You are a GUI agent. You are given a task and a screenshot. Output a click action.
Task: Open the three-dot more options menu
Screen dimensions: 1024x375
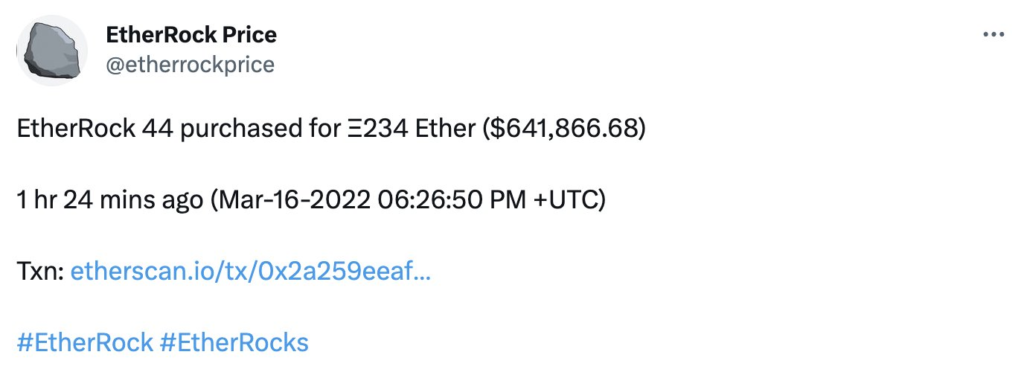tap(993, 35)
